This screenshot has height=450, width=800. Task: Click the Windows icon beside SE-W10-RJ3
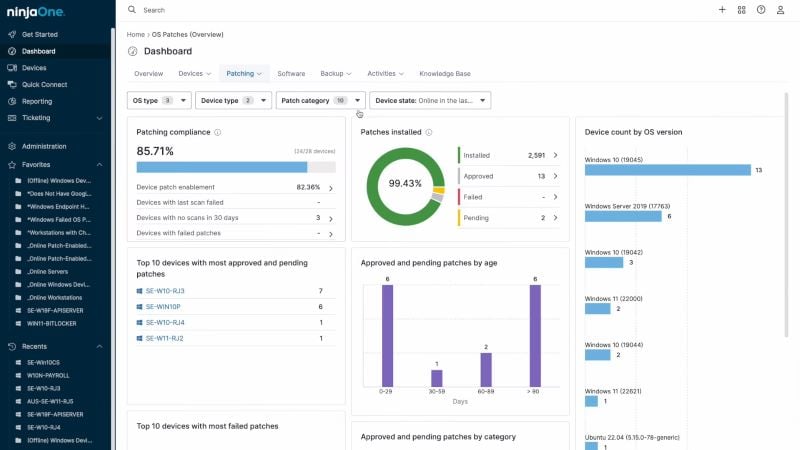tap(139, 291)
